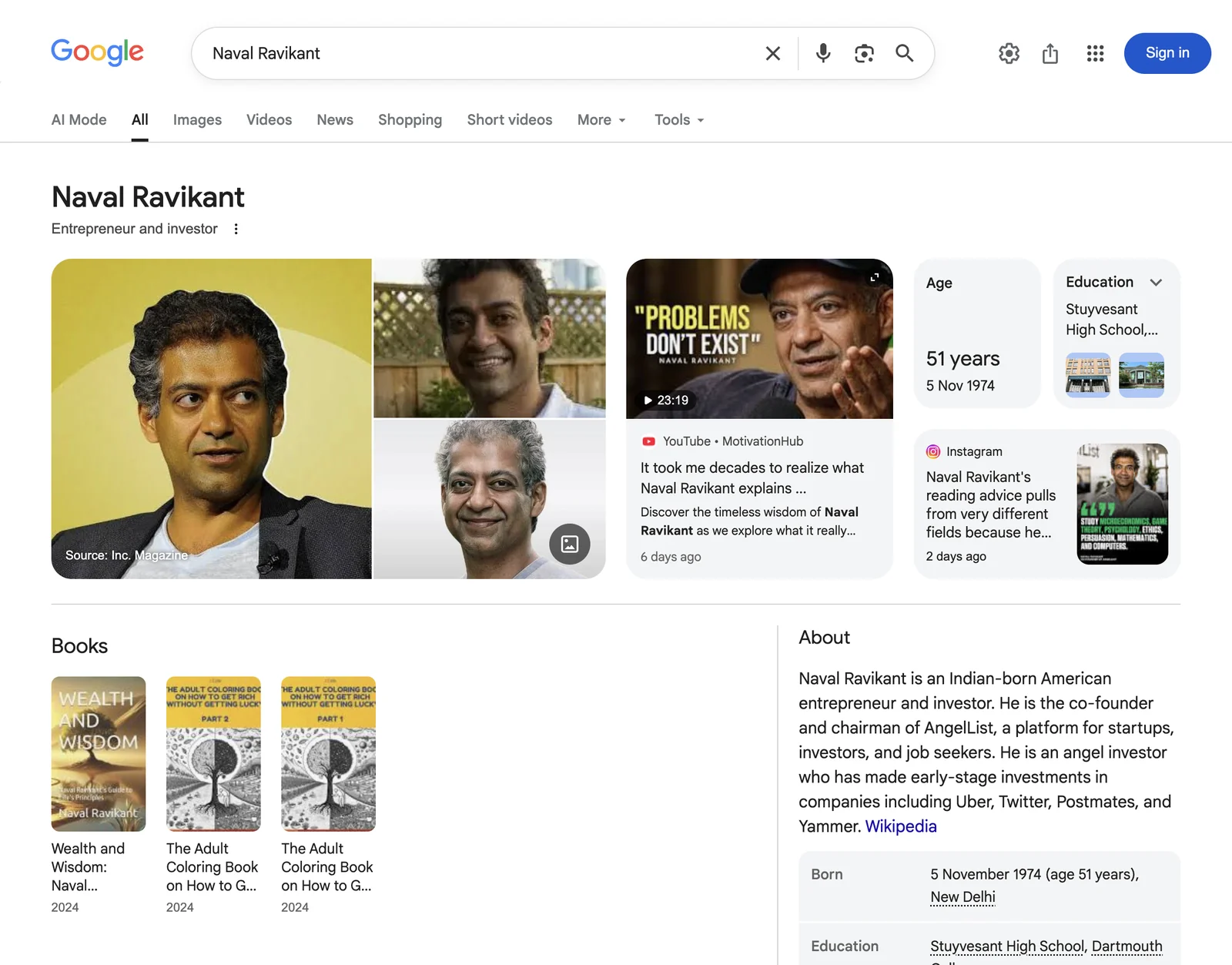Open the Shopping tab
Image resolution: width=1232 pixels, height=965 pixels.
[x=410, y=119]
